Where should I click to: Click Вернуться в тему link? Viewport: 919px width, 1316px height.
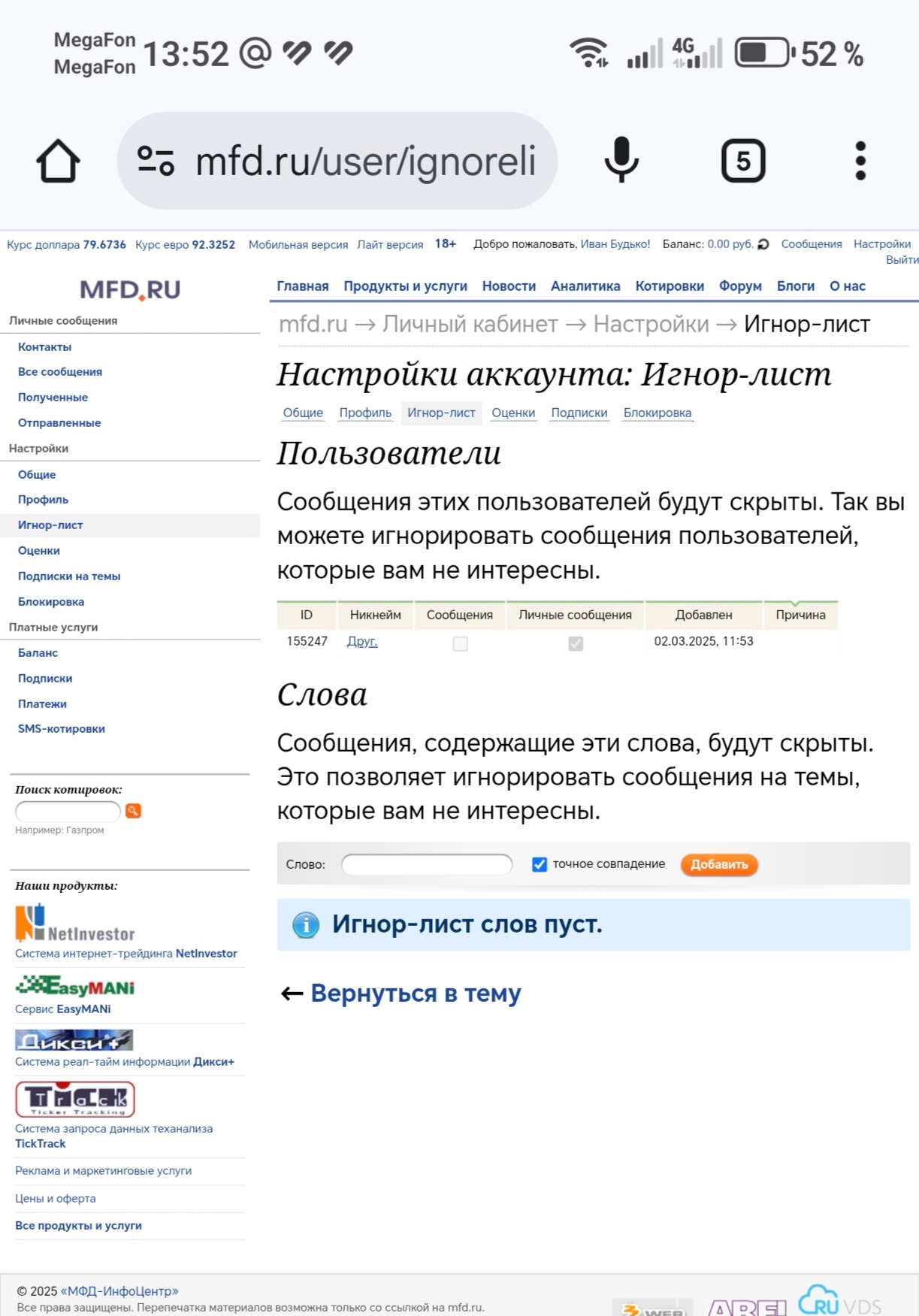416,994
